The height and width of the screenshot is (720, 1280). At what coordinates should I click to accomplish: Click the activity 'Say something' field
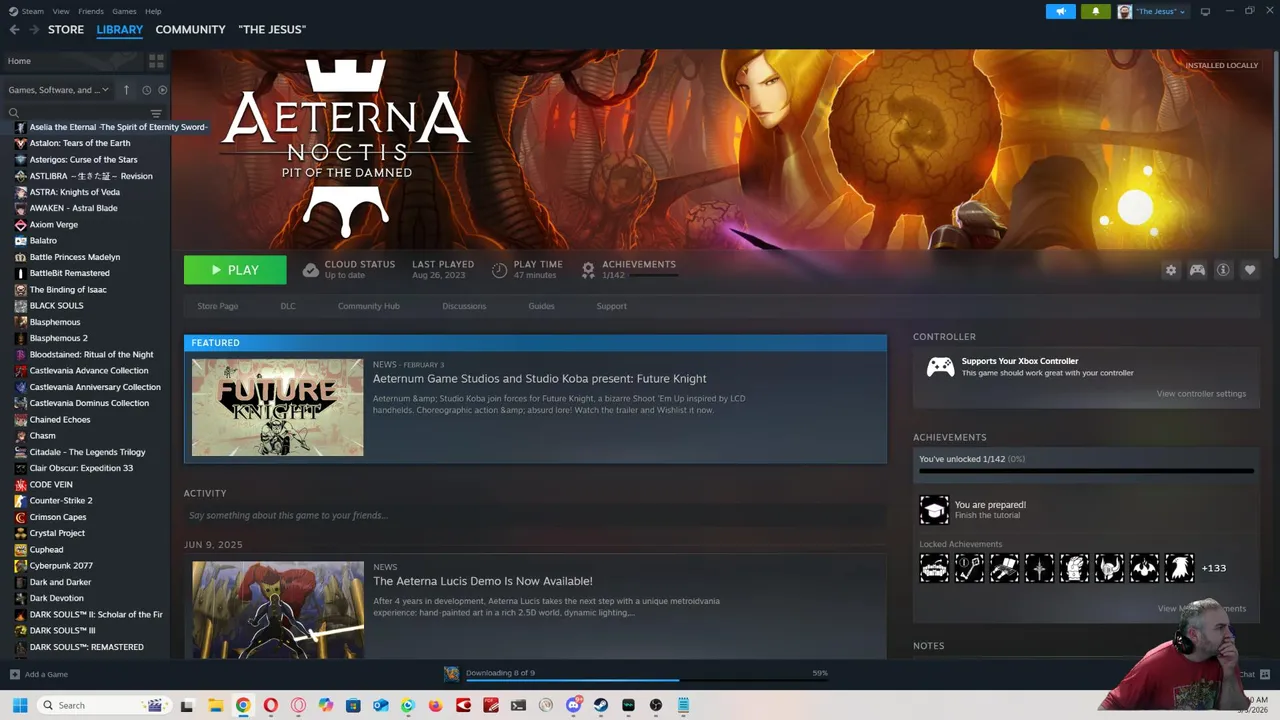point(535,515)
